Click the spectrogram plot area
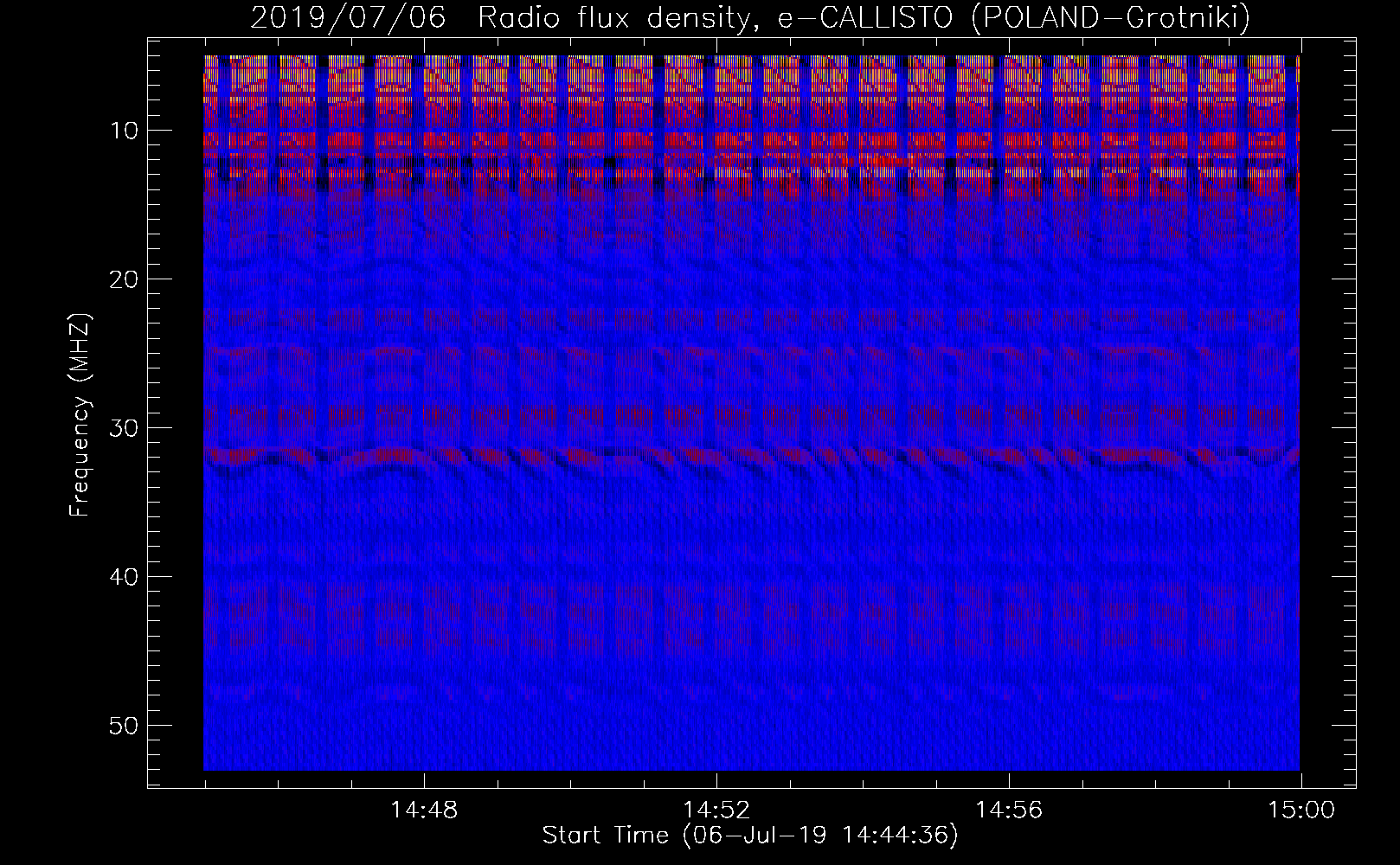The width and height of the screenshot is (1400, 865). (751, 413)
